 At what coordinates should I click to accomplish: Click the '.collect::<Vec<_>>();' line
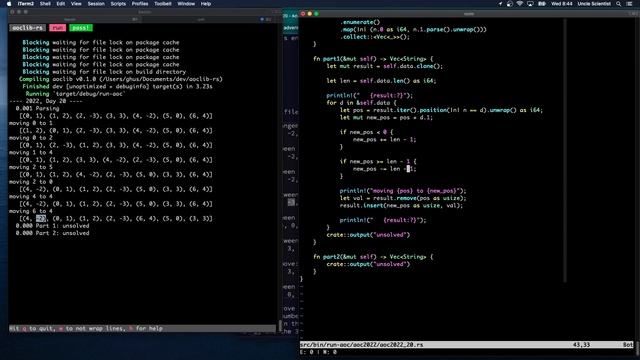tap(375, 37)
